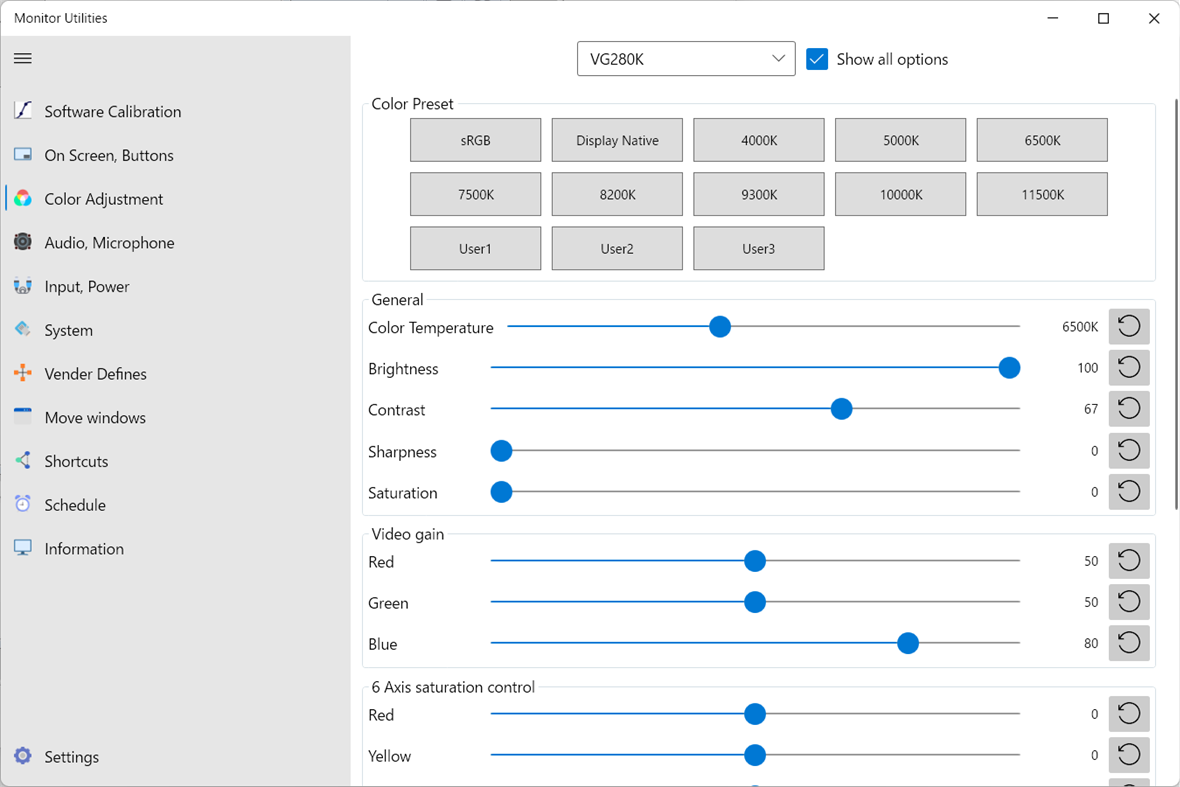Select the Display Native preset

pyautogui.click(x=617, y=140)
